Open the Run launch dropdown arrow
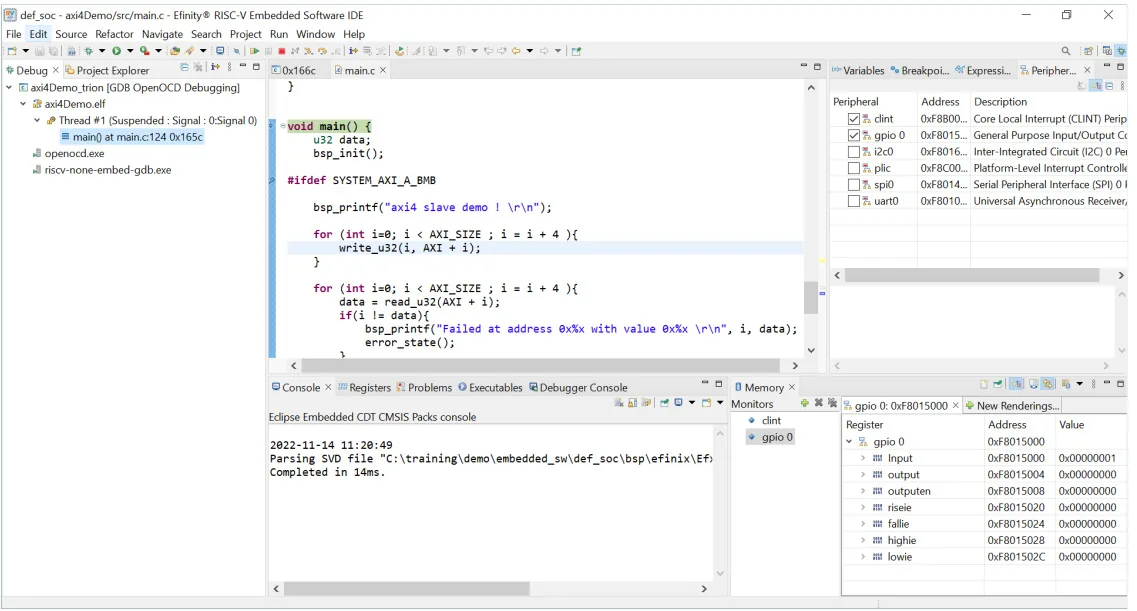 pos(130,51)
